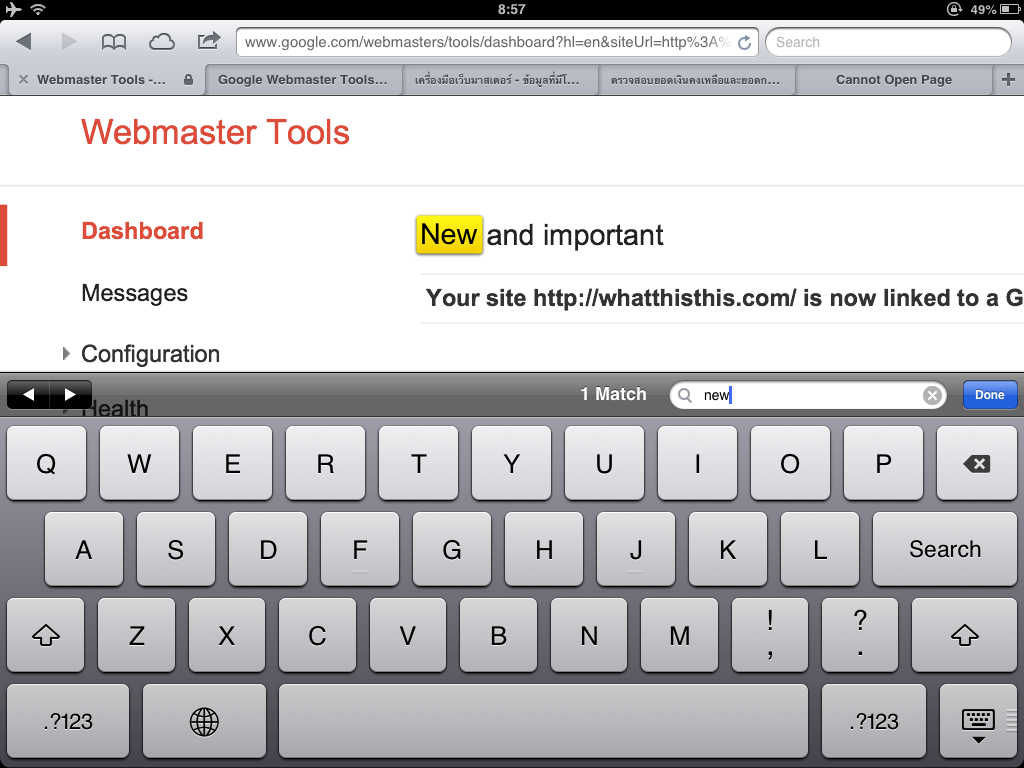Dismiss the keyboard using the hide keyboard key
Viewport: 1024px width, 768px height.
(978, 721)
